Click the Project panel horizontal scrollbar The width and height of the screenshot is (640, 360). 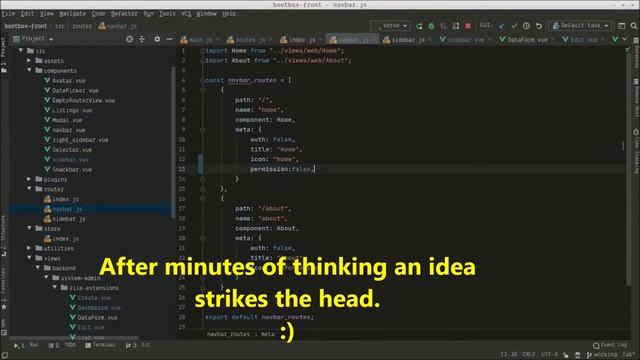(x=73, y=338)
